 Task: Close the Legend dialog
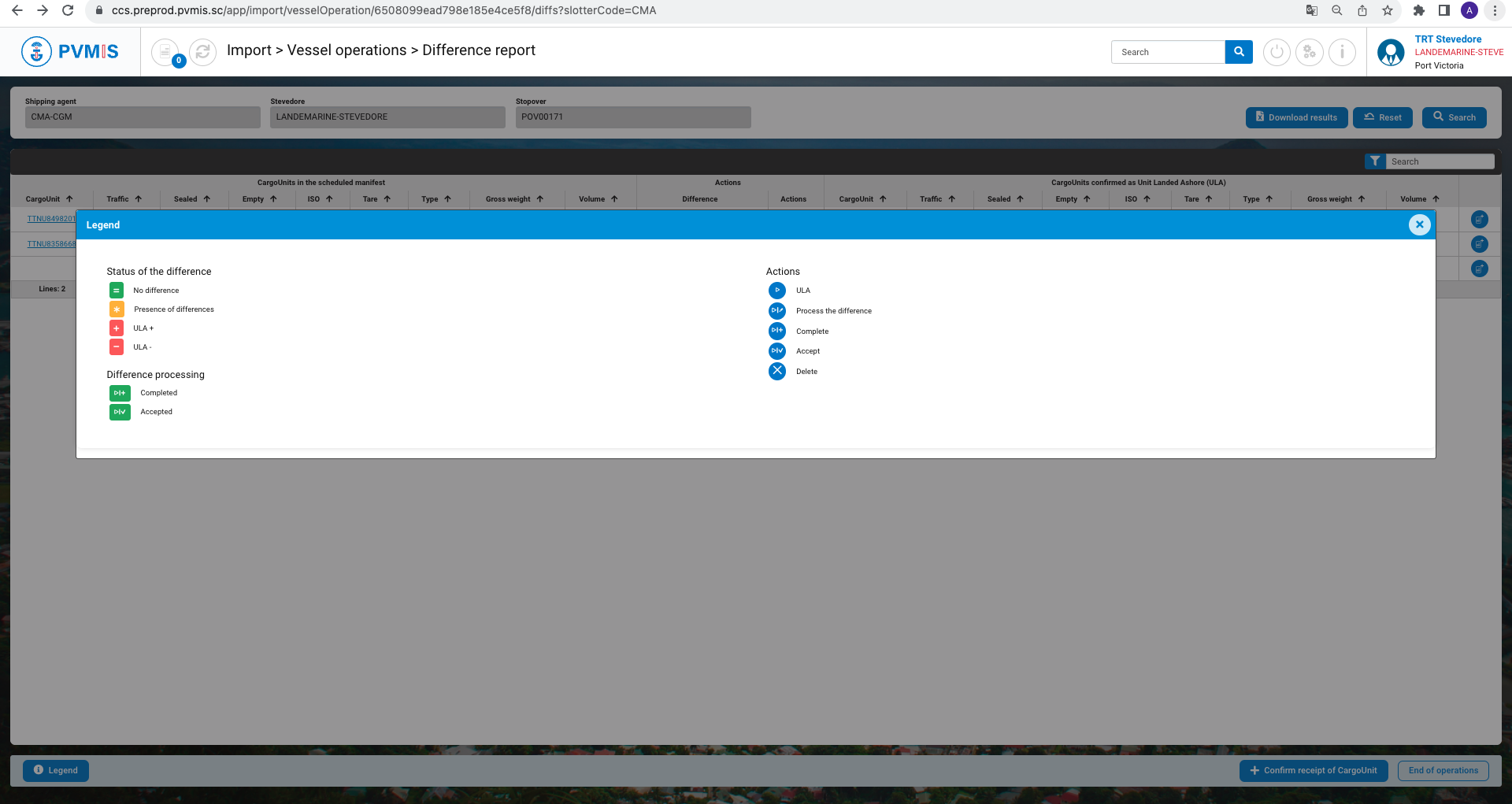point(1419,224)
